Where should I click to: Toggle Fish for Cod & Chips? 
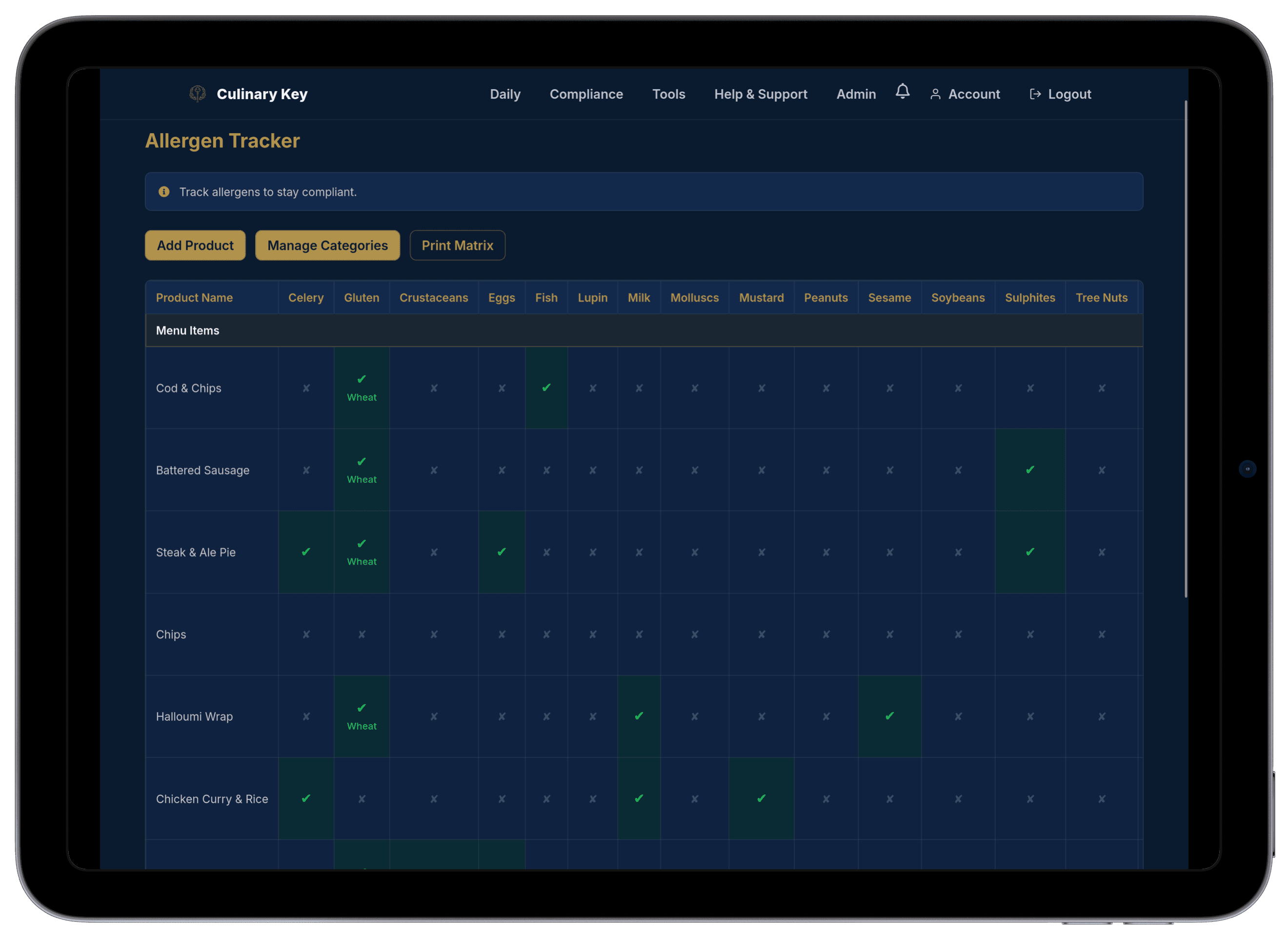pos(546,388)
